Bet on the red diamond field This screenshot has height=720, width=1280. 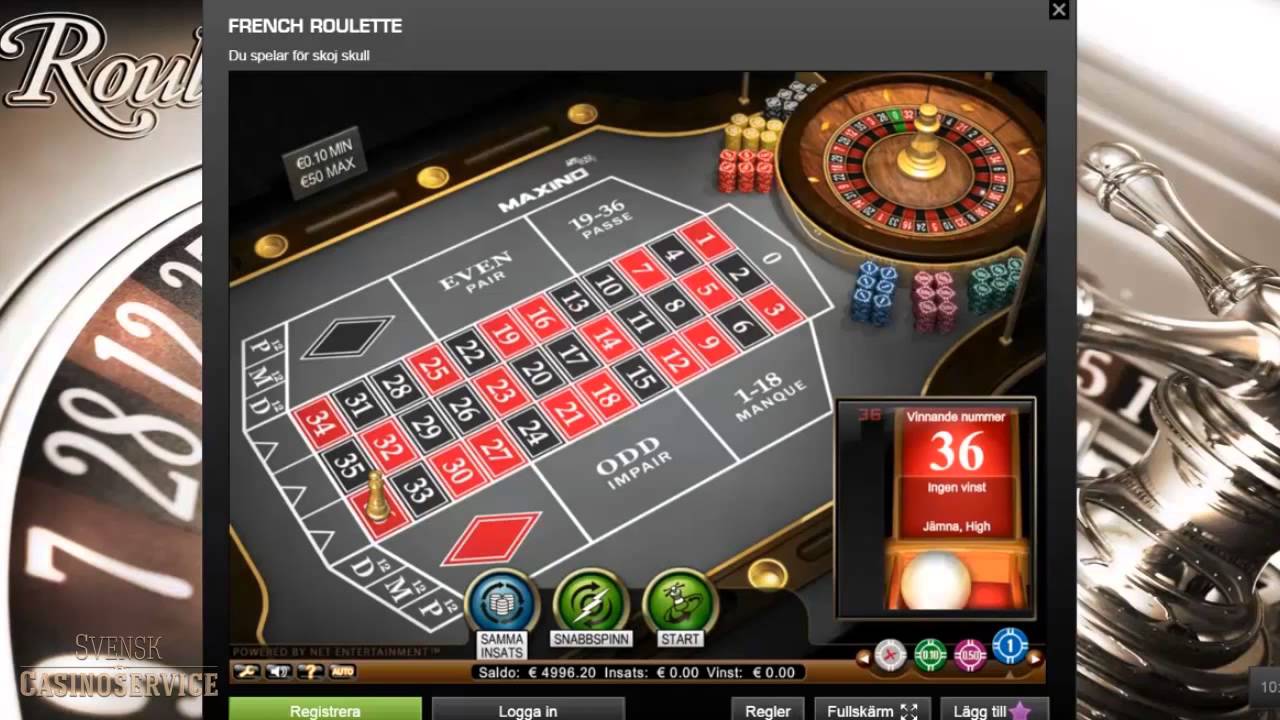[492, 539]
